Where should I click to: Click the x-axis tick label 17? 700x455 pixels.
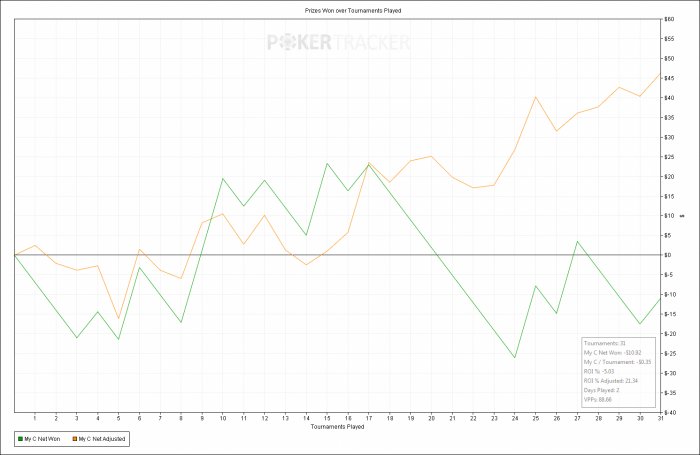[x=369, y=418]
